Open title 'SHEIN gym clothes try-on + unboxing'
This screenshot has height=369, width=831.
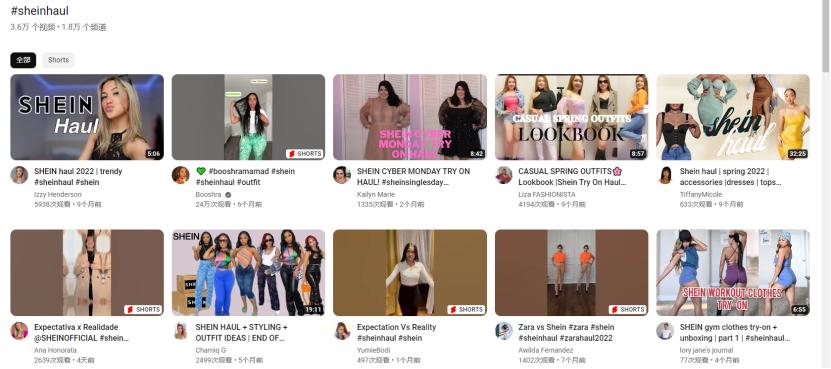(735, 332)
